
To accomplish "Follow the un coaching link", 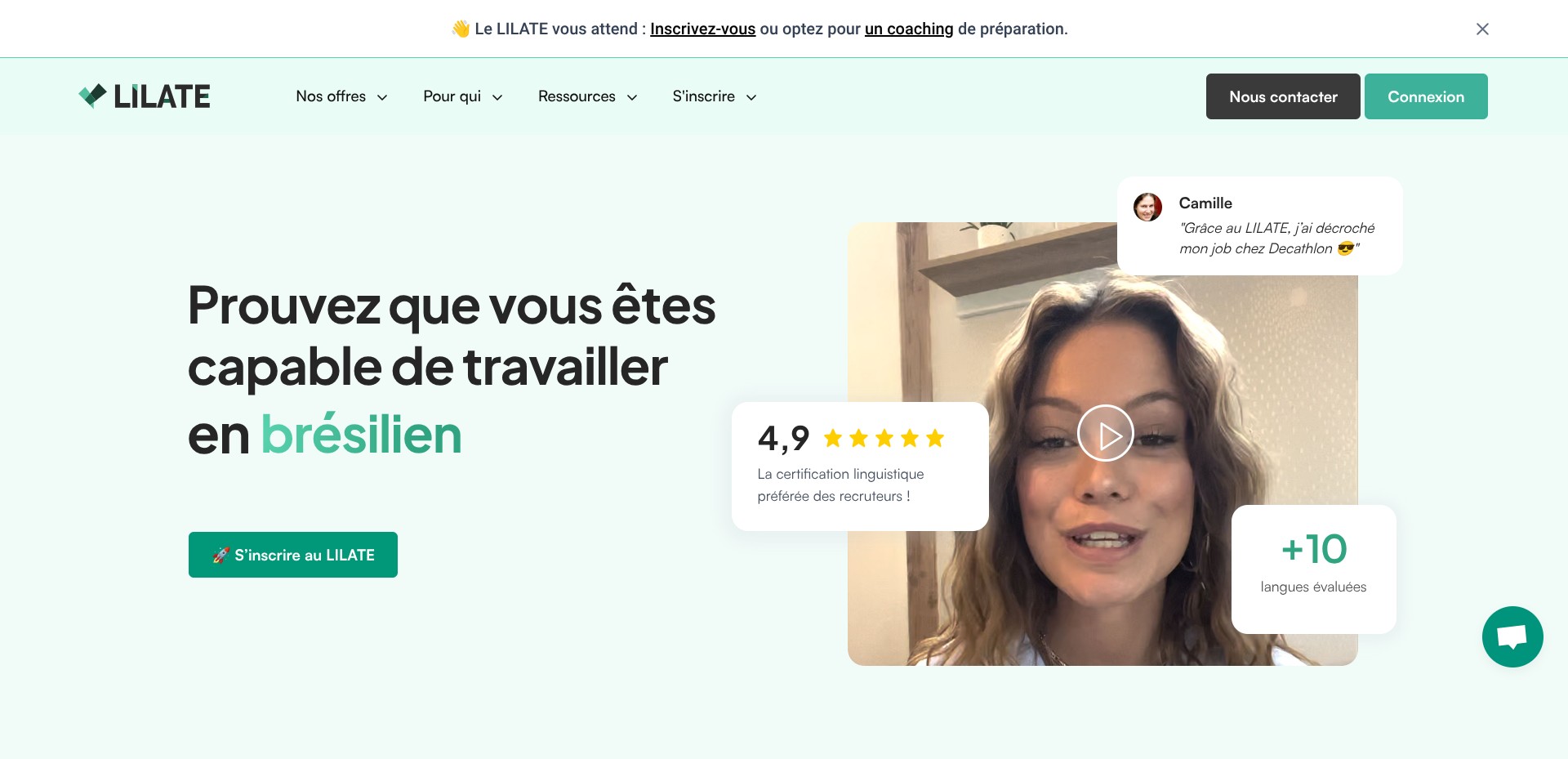I will pos(909,29).
